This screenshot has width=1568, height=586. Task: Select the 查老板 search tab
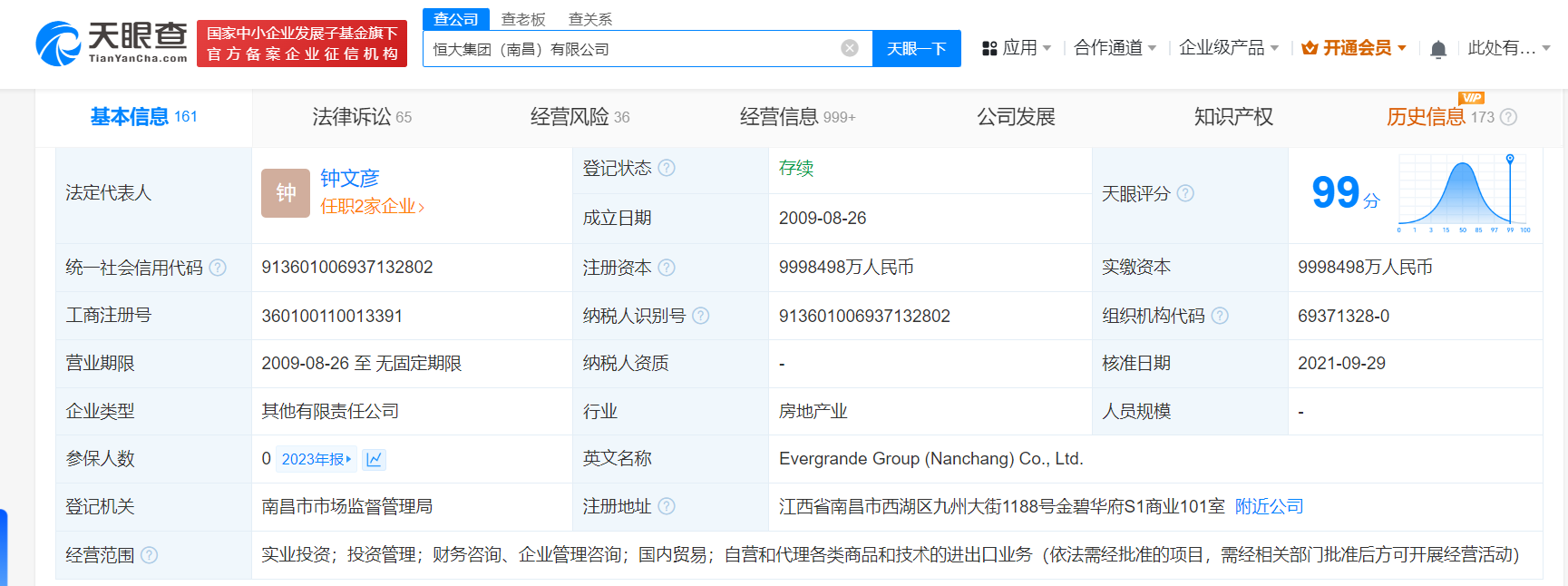[x=523, y=19]
